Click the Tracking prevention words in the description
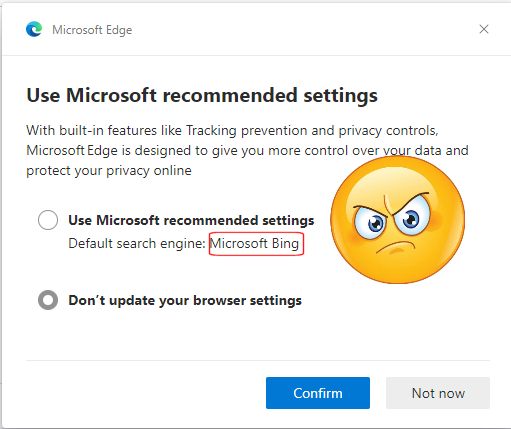511x429 pixels. [x=211, y=130]
